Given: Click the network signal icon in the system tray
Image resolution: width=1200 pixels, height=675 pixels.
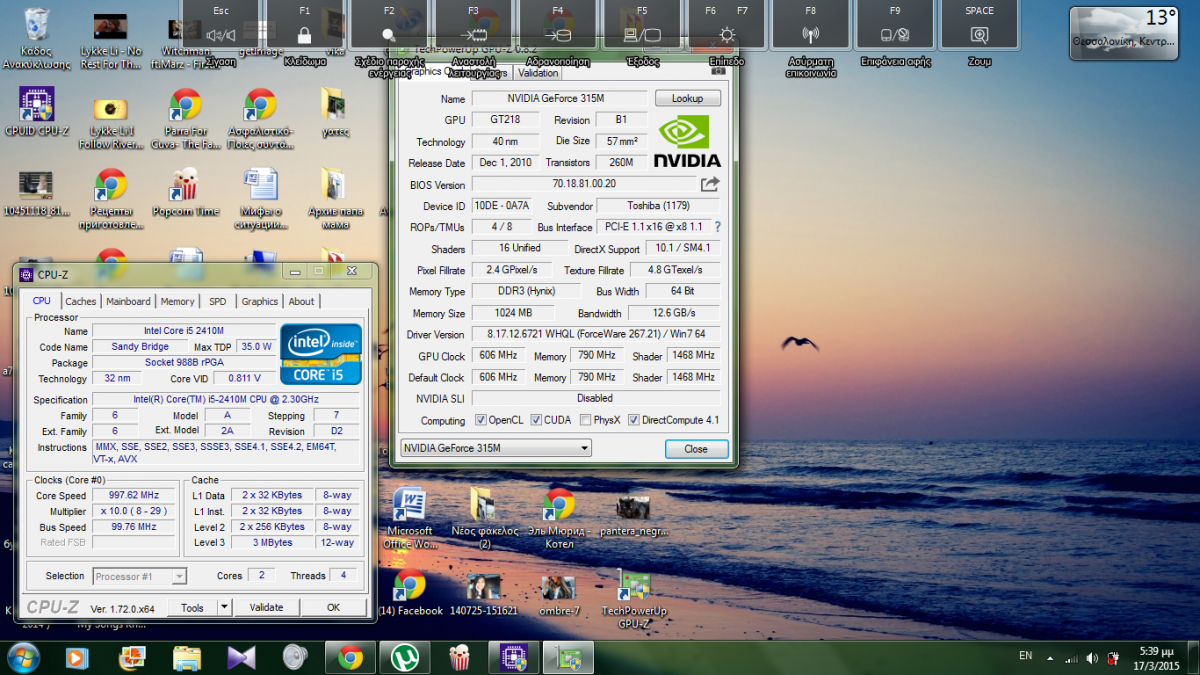Looking at the screenshot, I should [x=1071, y=658].
